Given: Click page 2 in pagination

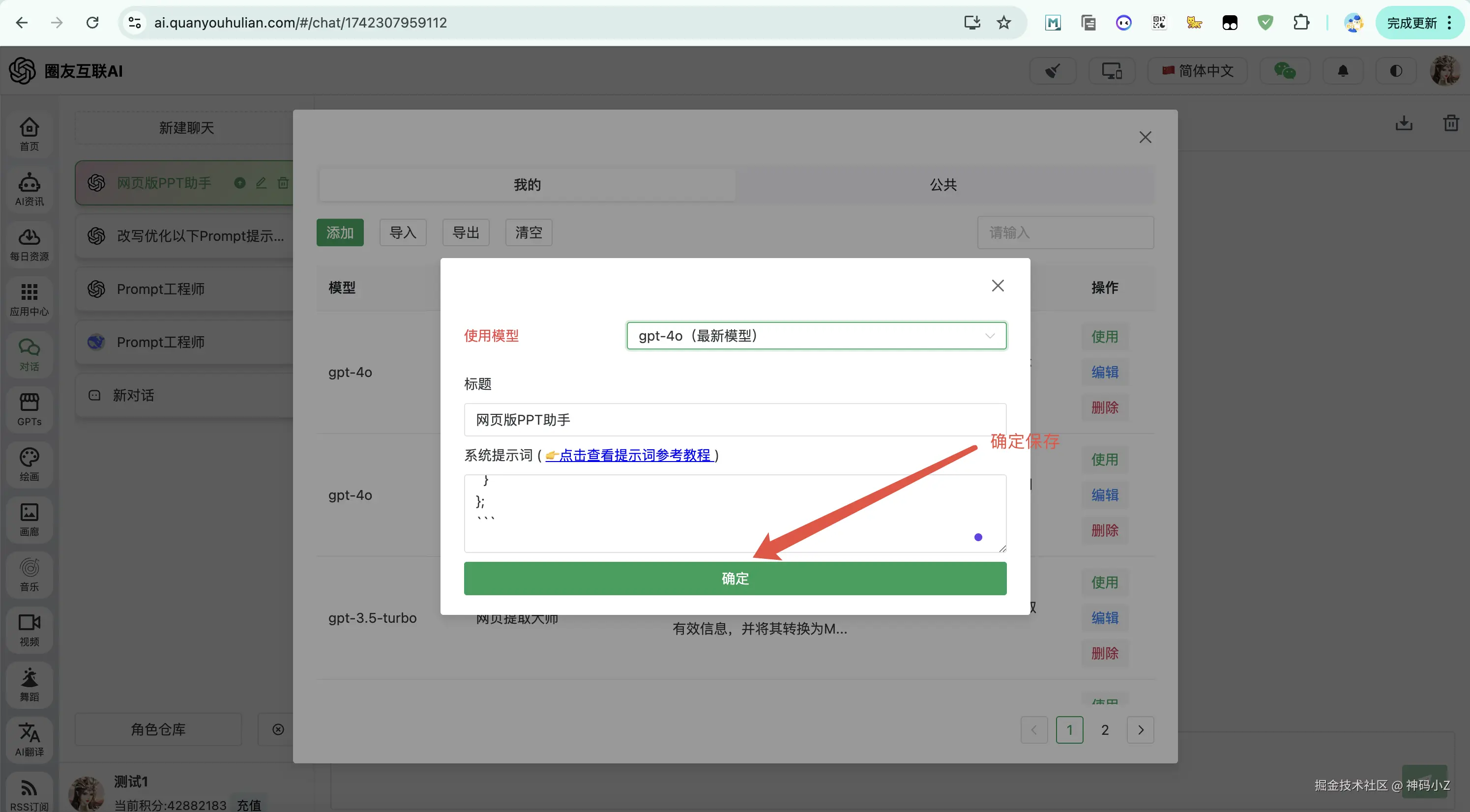Looking at the screenshot, I should coord(1105,730).
